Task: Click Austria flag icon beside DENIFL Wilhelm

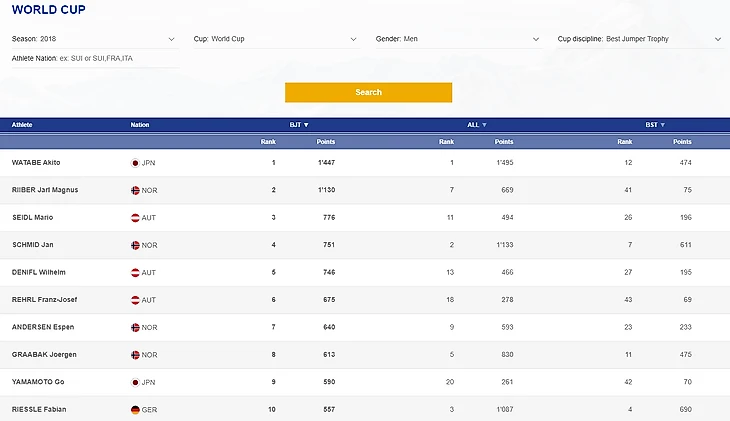Action: click(135, 272)
